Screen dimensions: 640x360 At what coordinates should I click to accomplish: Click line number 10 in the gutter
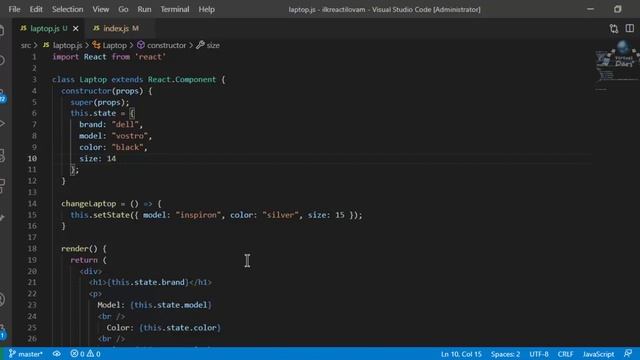[x=32, y=158]
